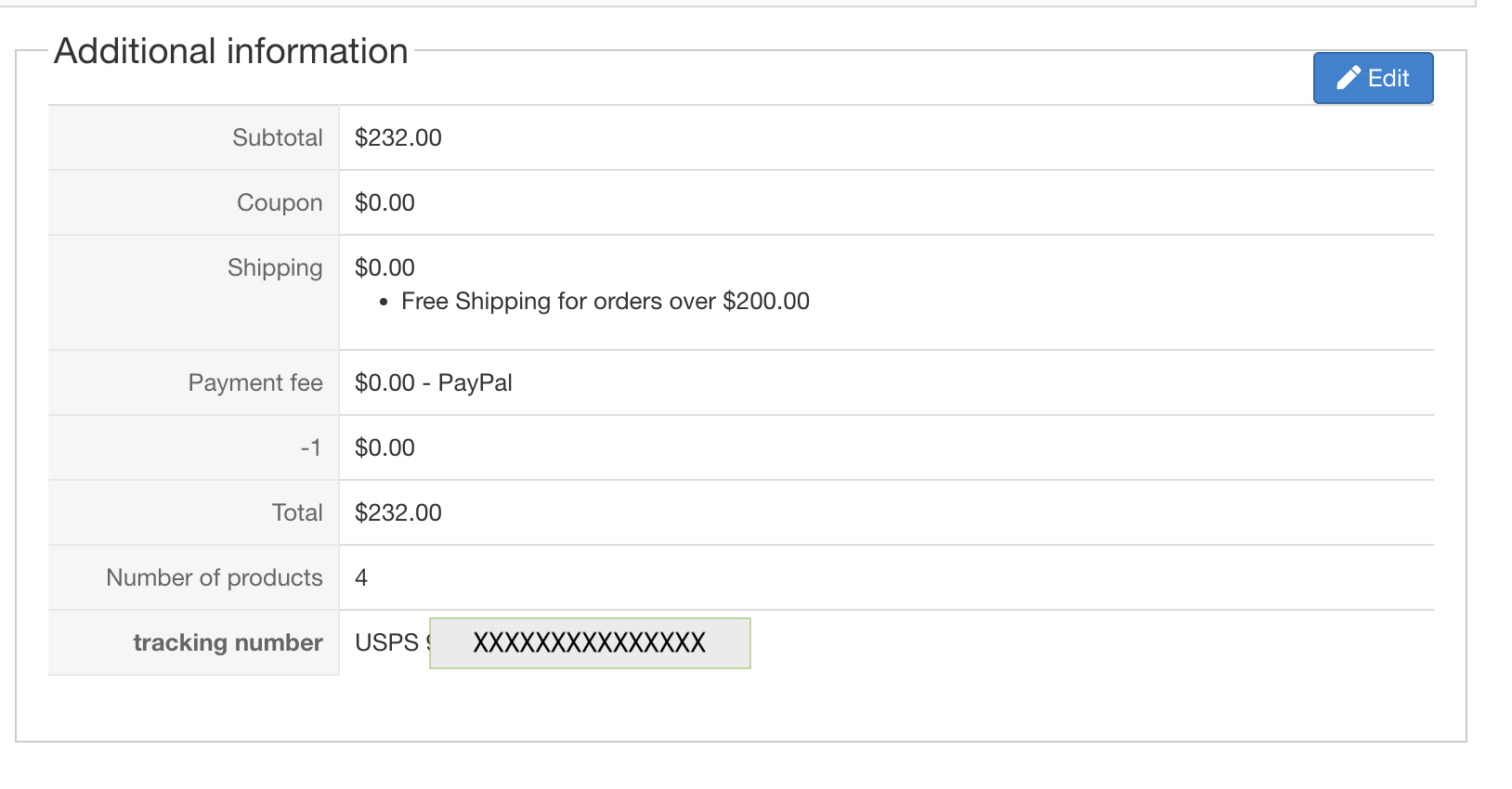Click the Free Shipping for orders note
The width and height of the screenshot is (1512, 789).
coord(605,302)
